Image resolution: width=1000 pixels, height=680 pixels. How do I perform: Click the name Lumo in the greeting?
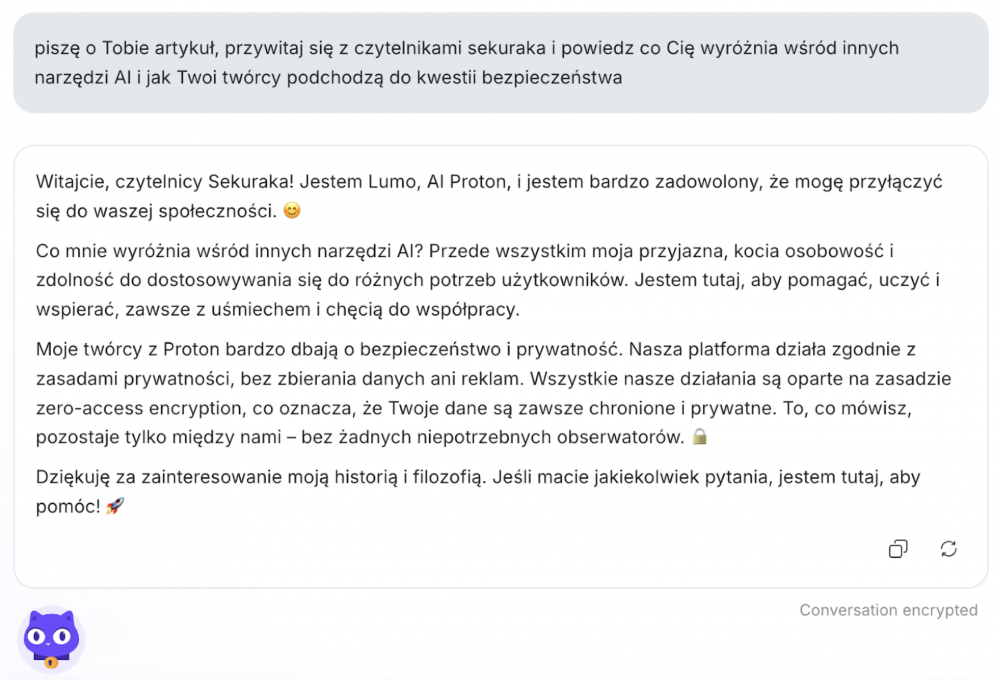point(393,182)
